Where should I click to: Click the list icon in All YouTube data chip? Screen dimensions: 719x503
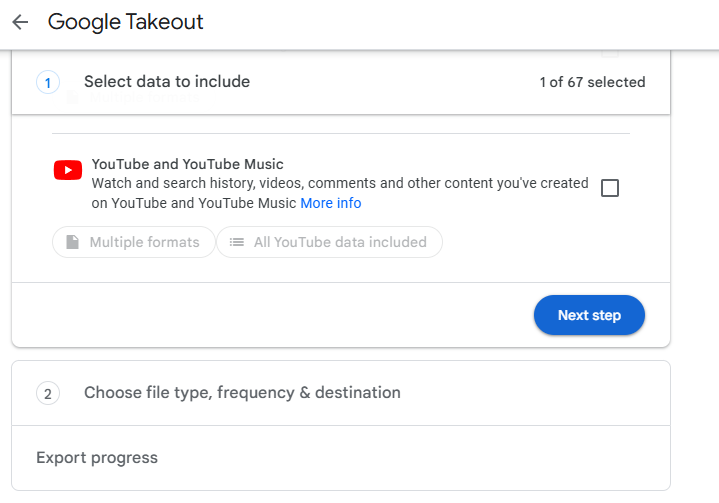(236, 242)
